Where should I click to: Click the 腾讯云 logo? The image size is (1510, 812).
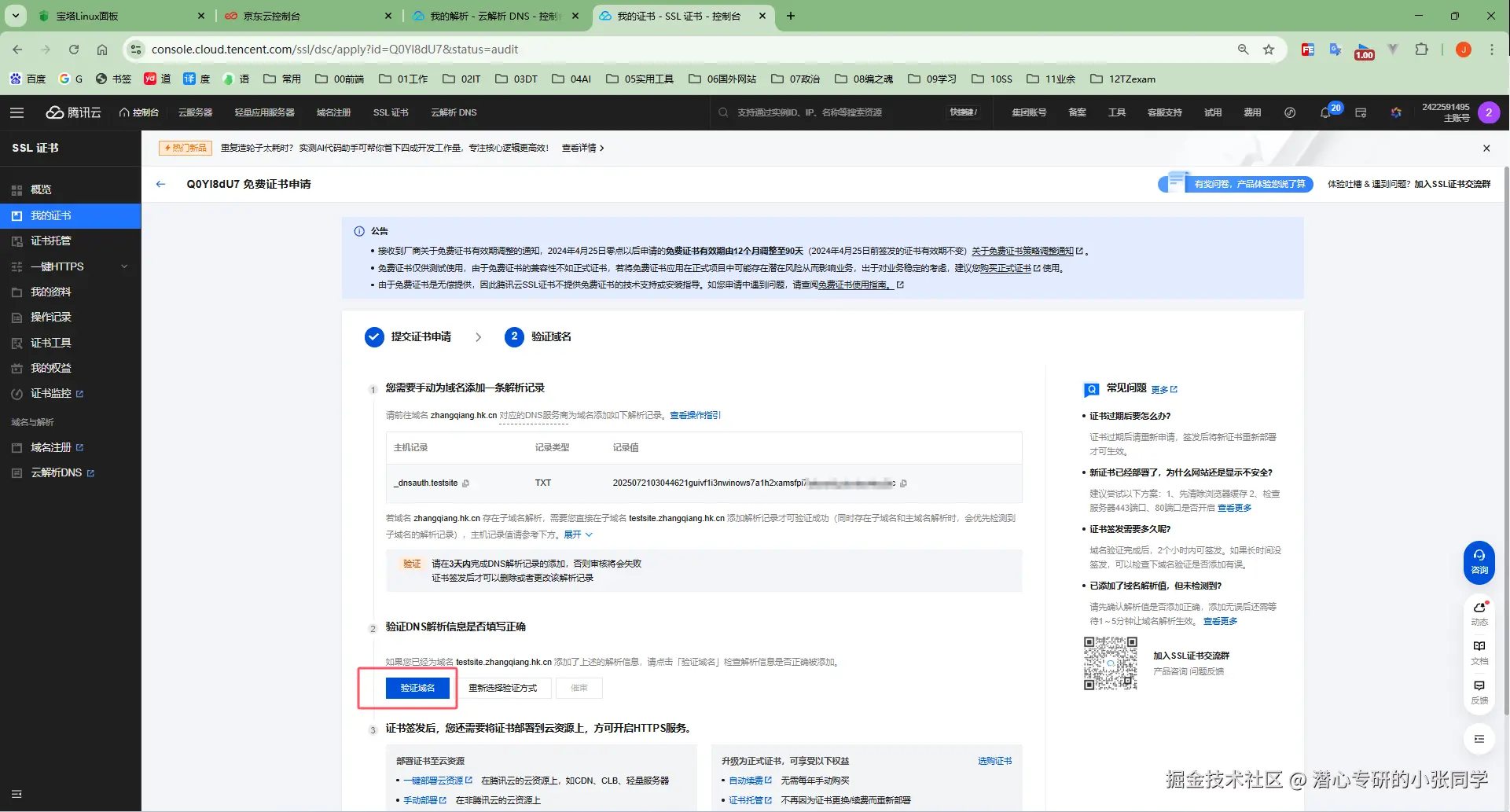[x=73, y=112]
